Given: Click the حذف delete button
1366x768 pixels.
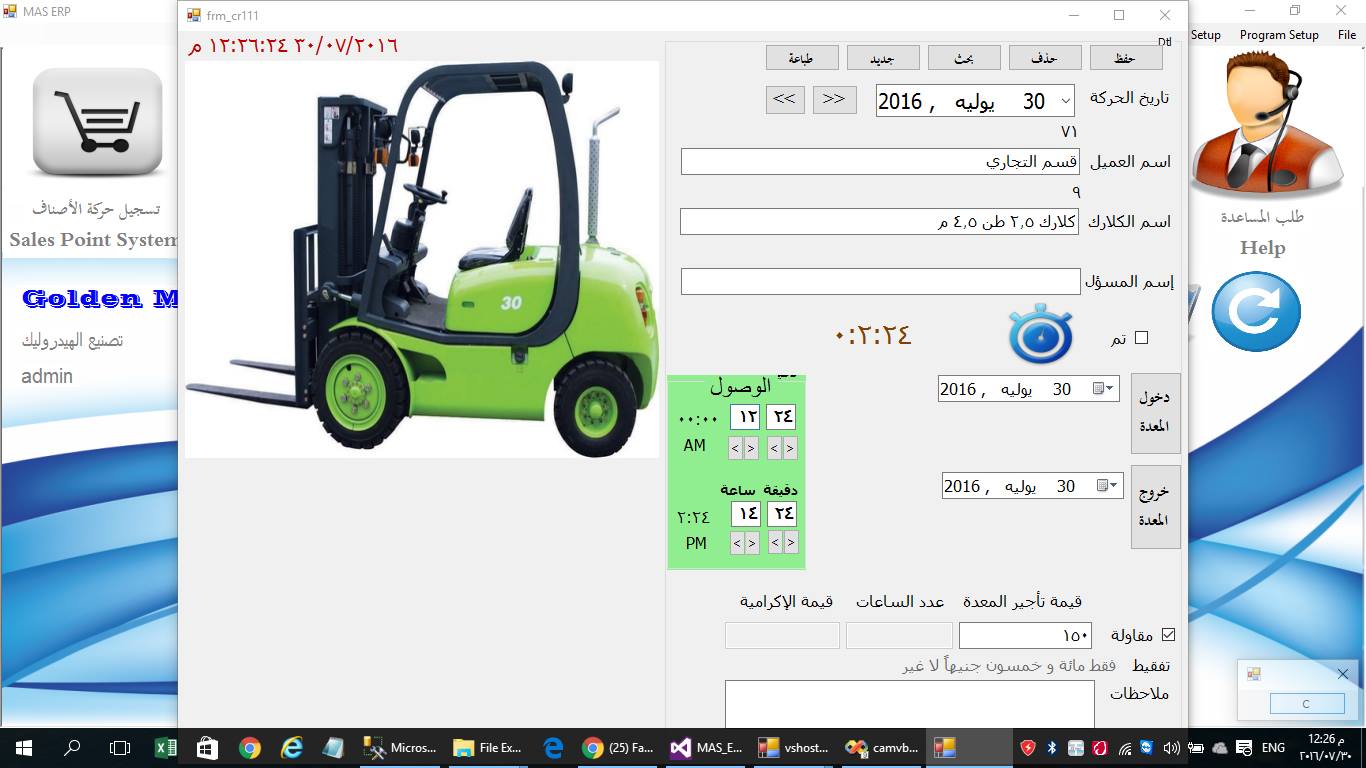Looking at the screenshot, I should point(1045,58).
